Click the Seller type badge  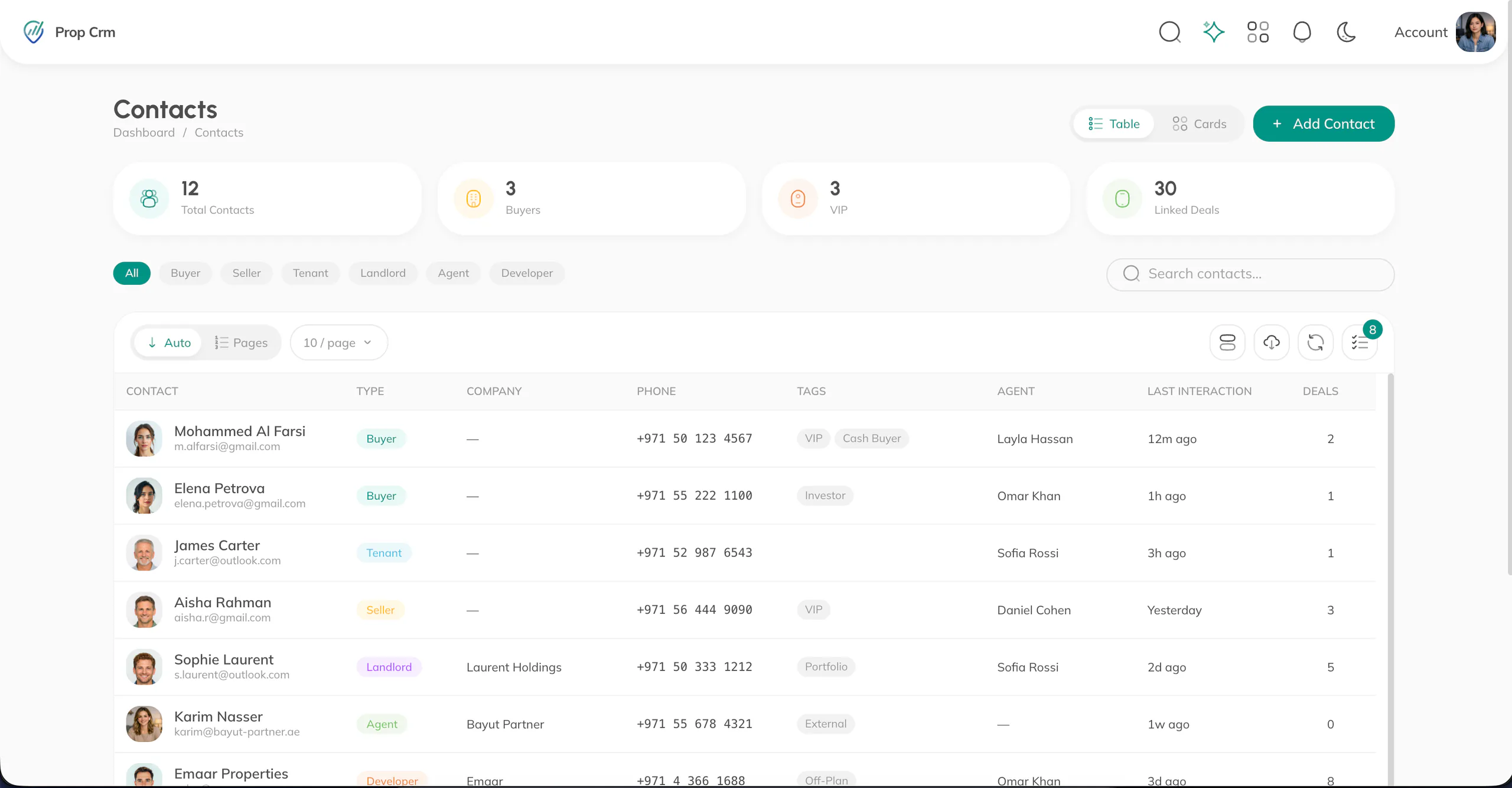click(380, 610)
